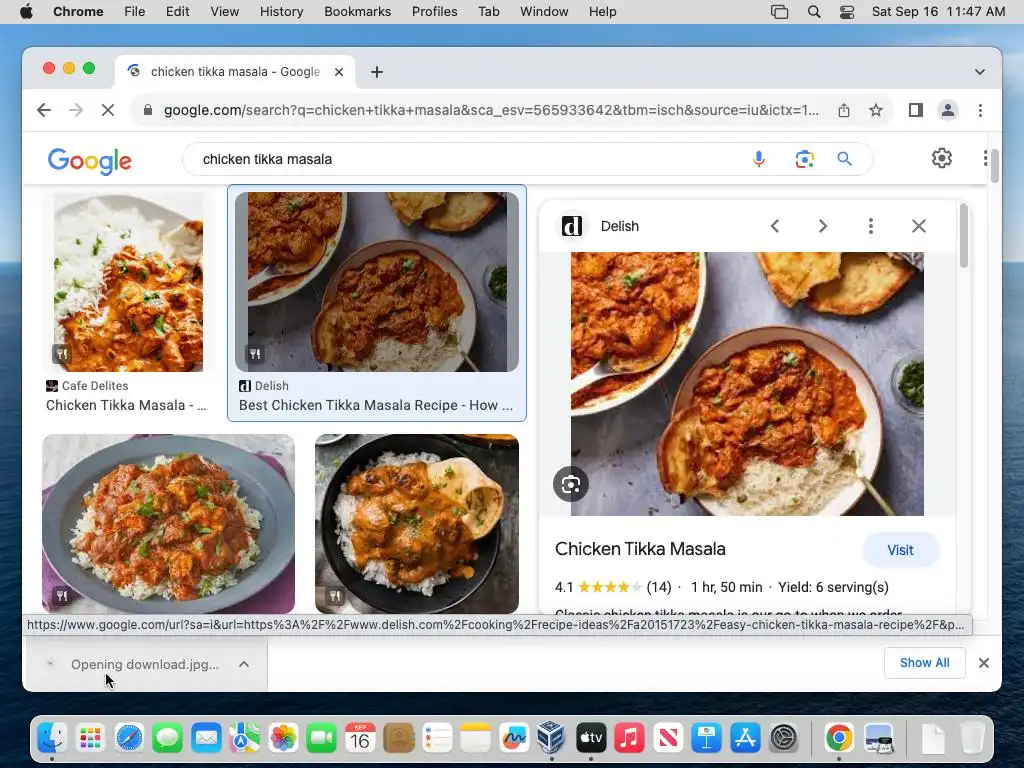1024x768 pixels.
Task: Close the Delish image preview panel
Action: [919, 226]
